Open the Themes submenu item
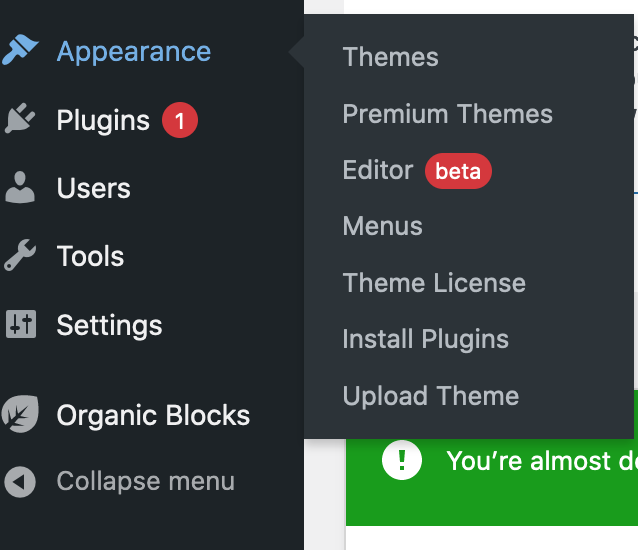Screen dimensions: 638x550 [x=390, y=57]
